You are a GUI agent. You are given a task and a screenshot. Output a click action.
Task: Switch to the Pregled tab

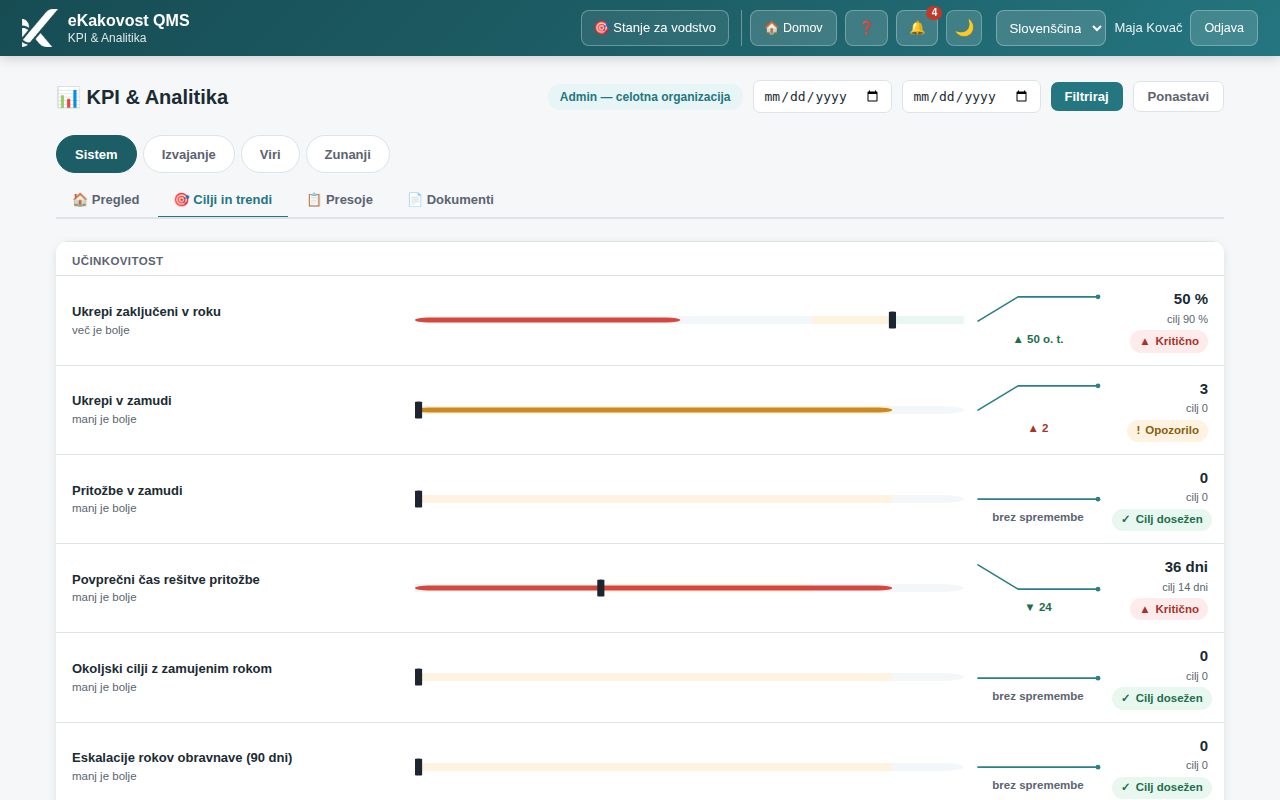(x=106, y=199)
